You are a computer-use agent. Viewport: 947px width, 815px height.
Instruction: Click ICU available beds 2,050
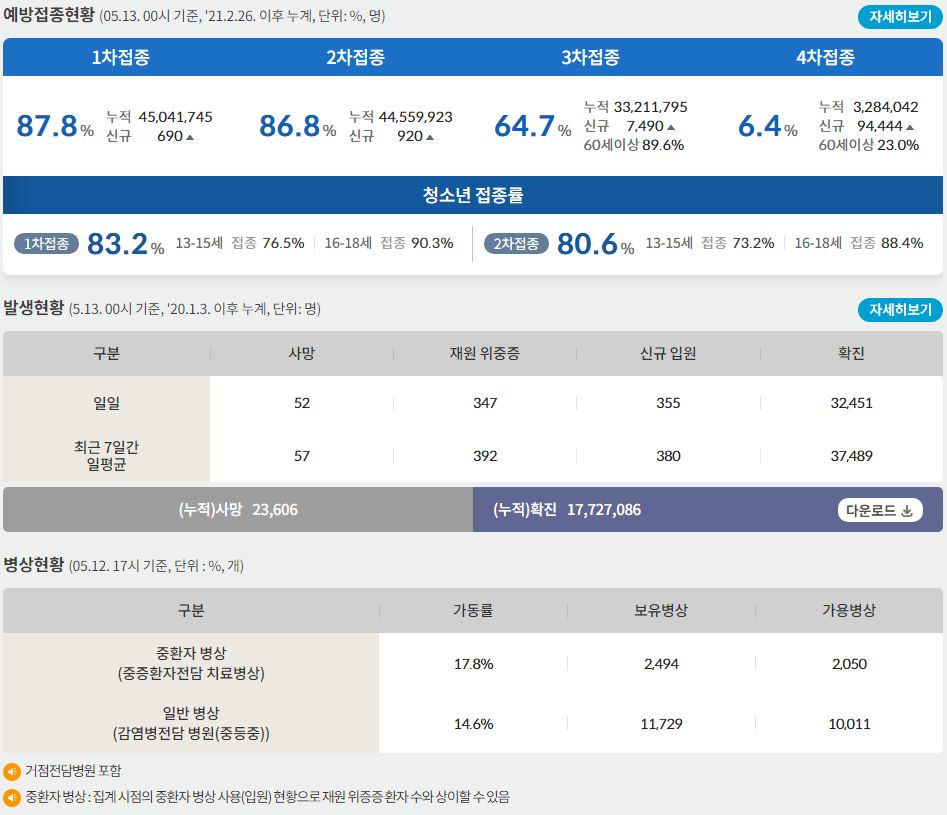(x=849, y=664)
